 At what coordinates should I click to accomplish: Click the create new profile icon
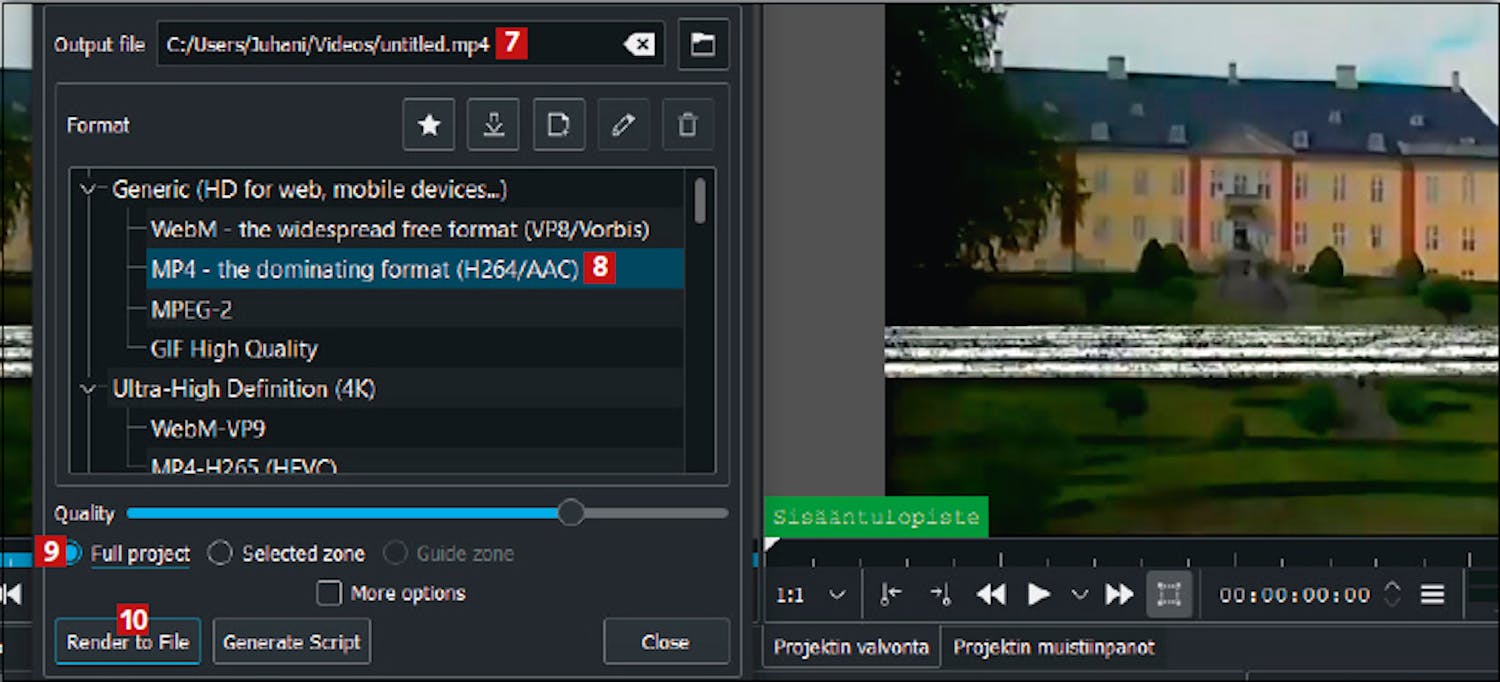[x=558, y=125]
